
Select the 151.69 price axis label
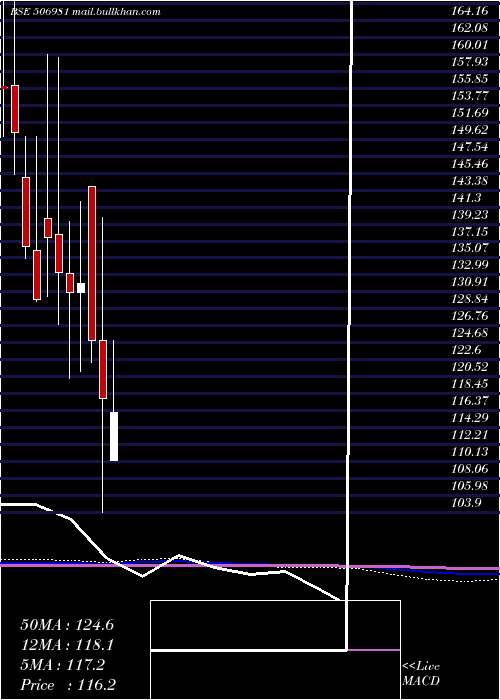click(x=469, y=112)
